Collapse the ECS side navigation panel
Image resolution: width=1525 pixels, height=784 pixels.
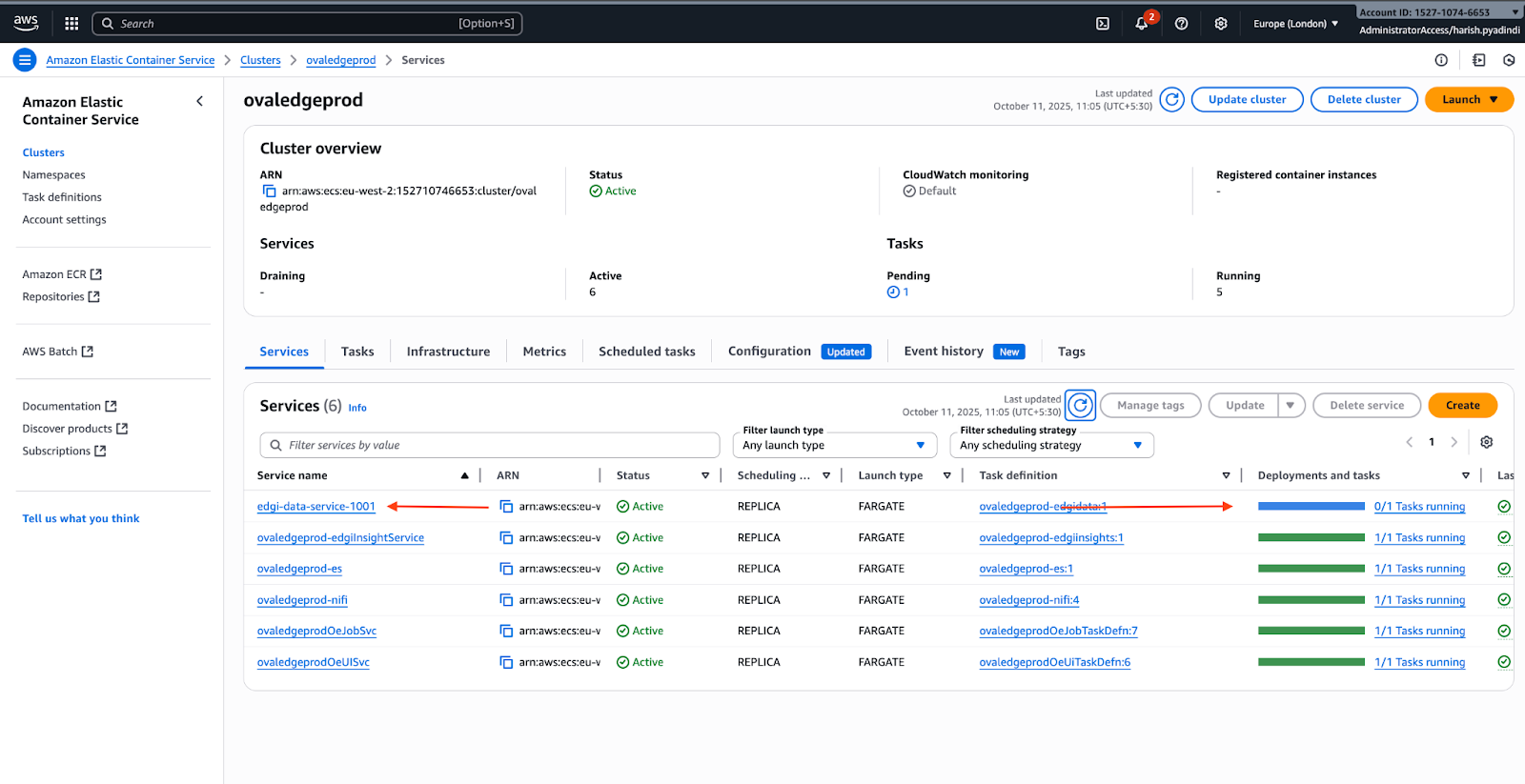199,101
